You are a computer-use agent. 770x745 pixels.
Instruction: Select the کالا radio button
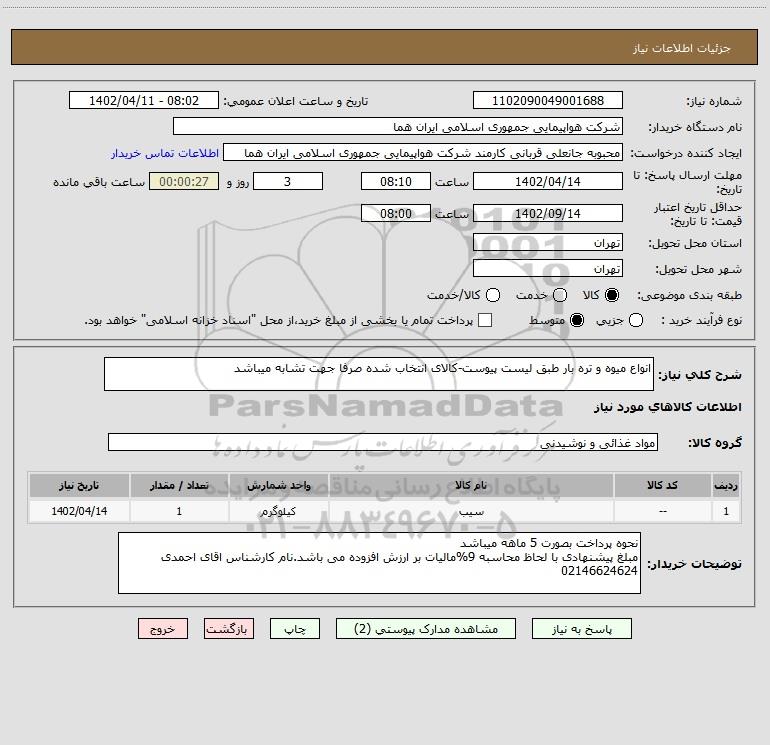pos(612,295)
